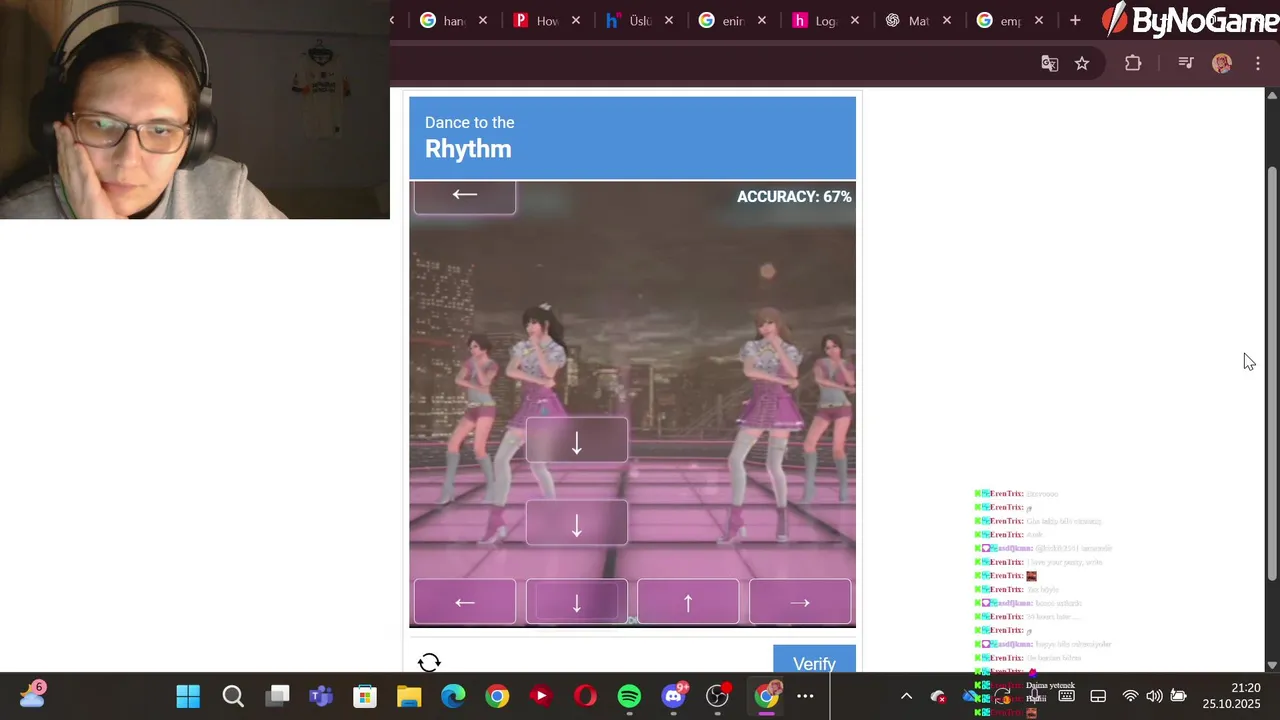Switch to the 'emp' Google tab
This screenshot has width=1280, height=720.
tap(1001, 20)
